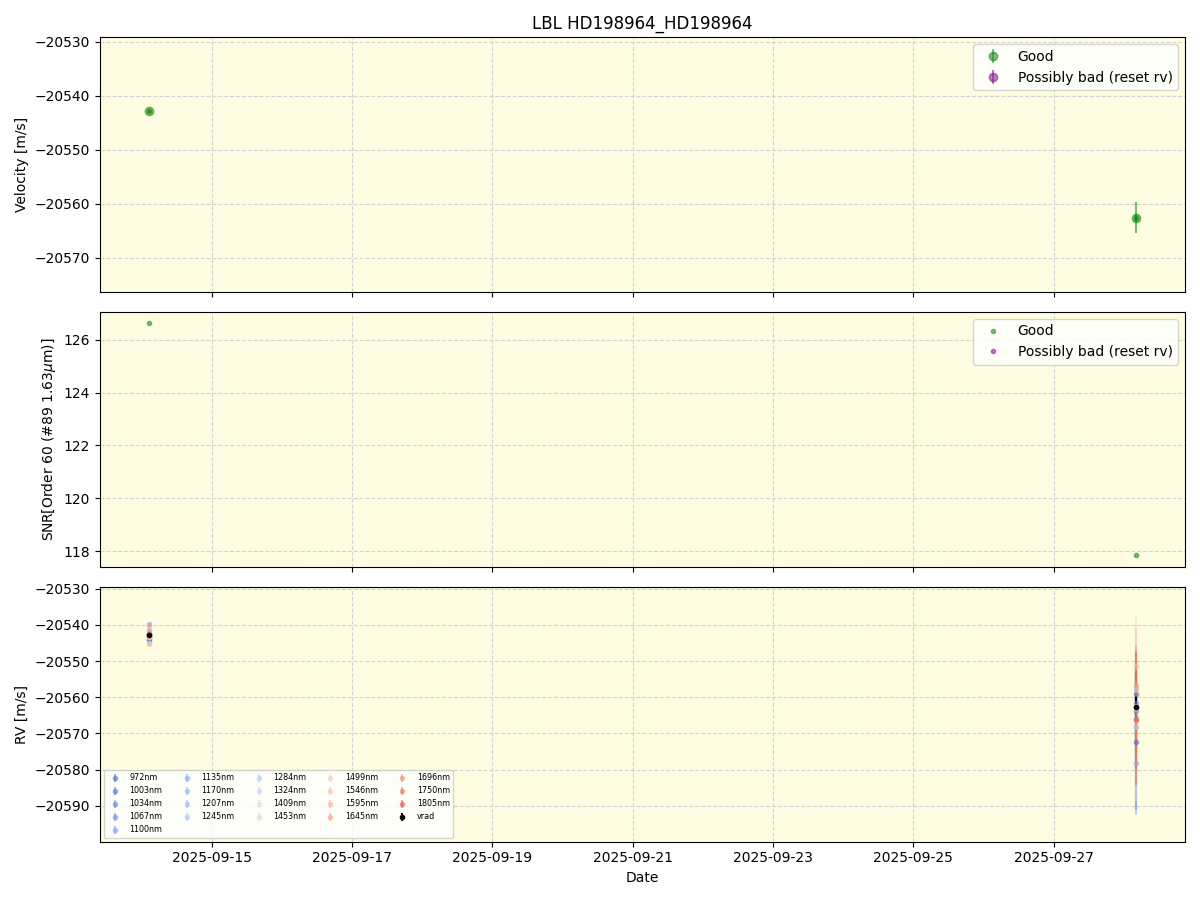Select the black vrad legend marker
The height and width of the screenshot is (900, 1200).
(x=402, y=816)
